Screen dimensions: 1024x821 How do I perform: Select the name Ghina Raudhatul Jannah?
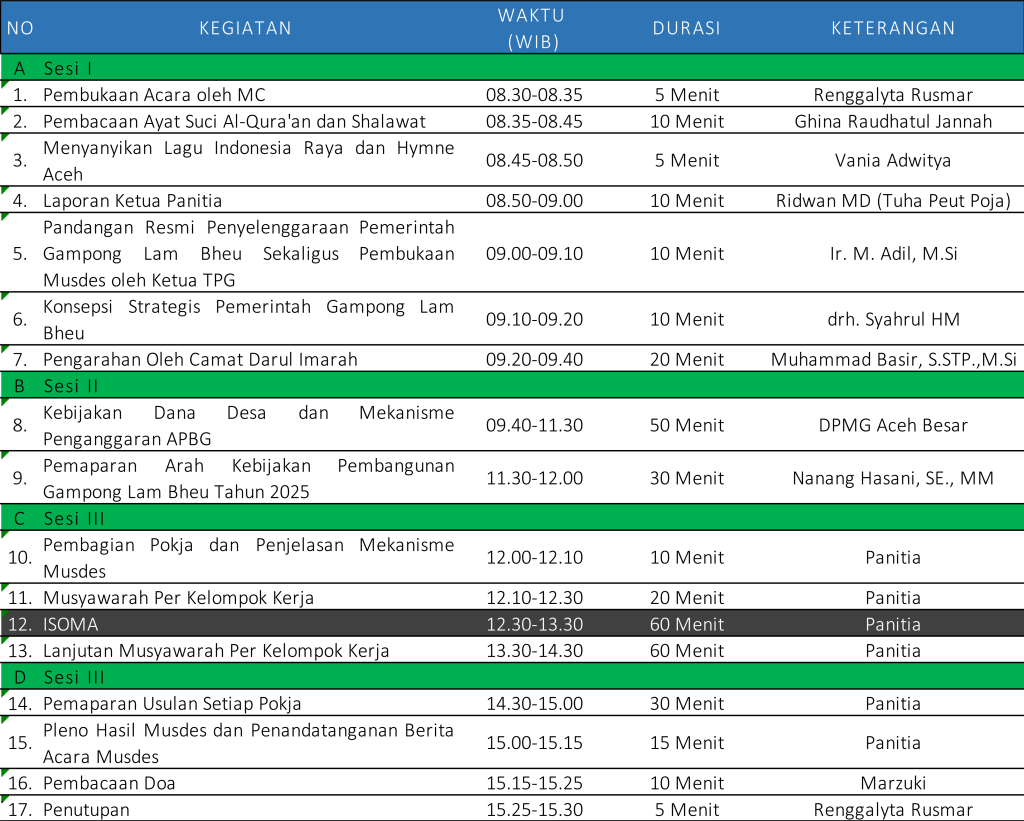pyautogui.click(x=893, y=121)
